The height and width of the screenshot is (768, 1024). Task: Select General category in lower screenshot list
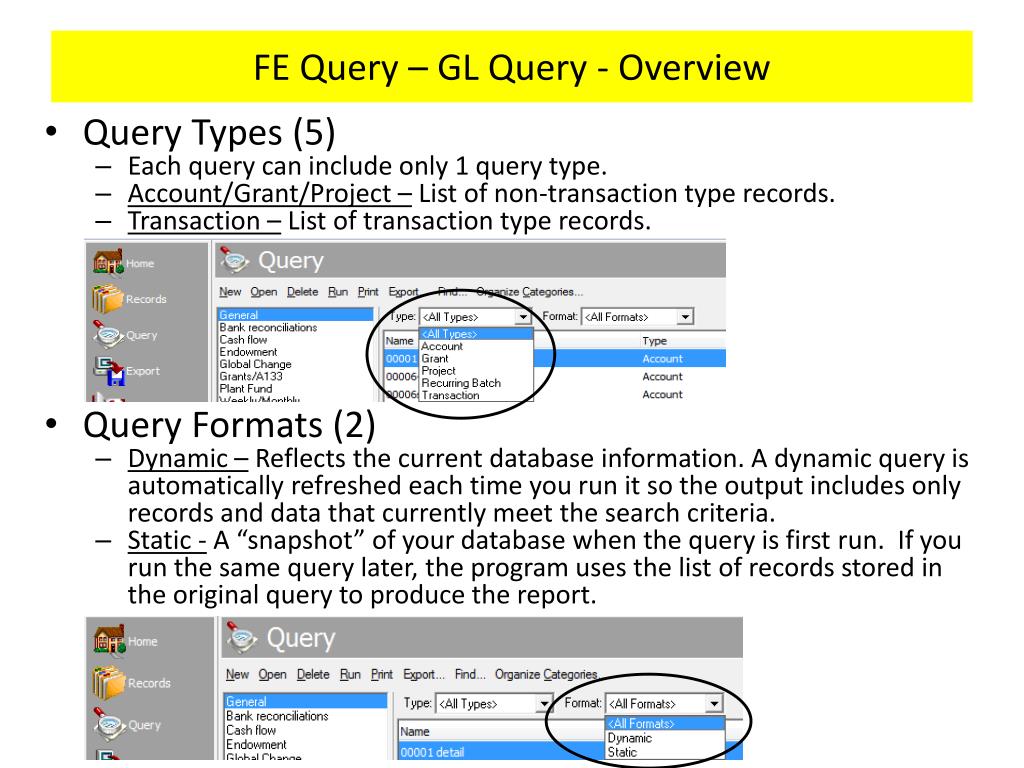[x=305, y=701]
